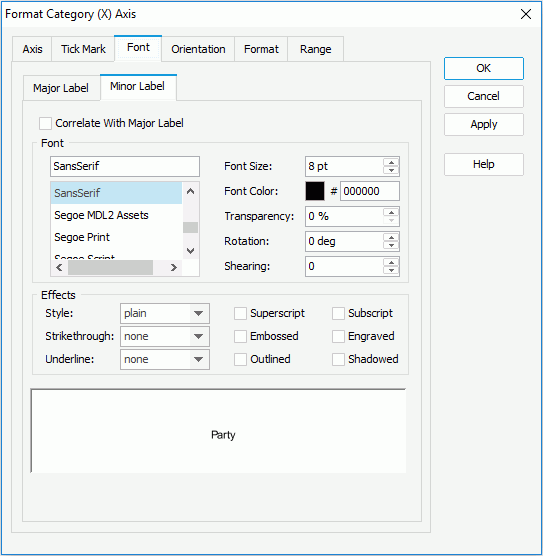The width and height of the screenshot is (543, 556).
Task: Select the Font tab
Action: pyautogui.click(x=138, y=48)
